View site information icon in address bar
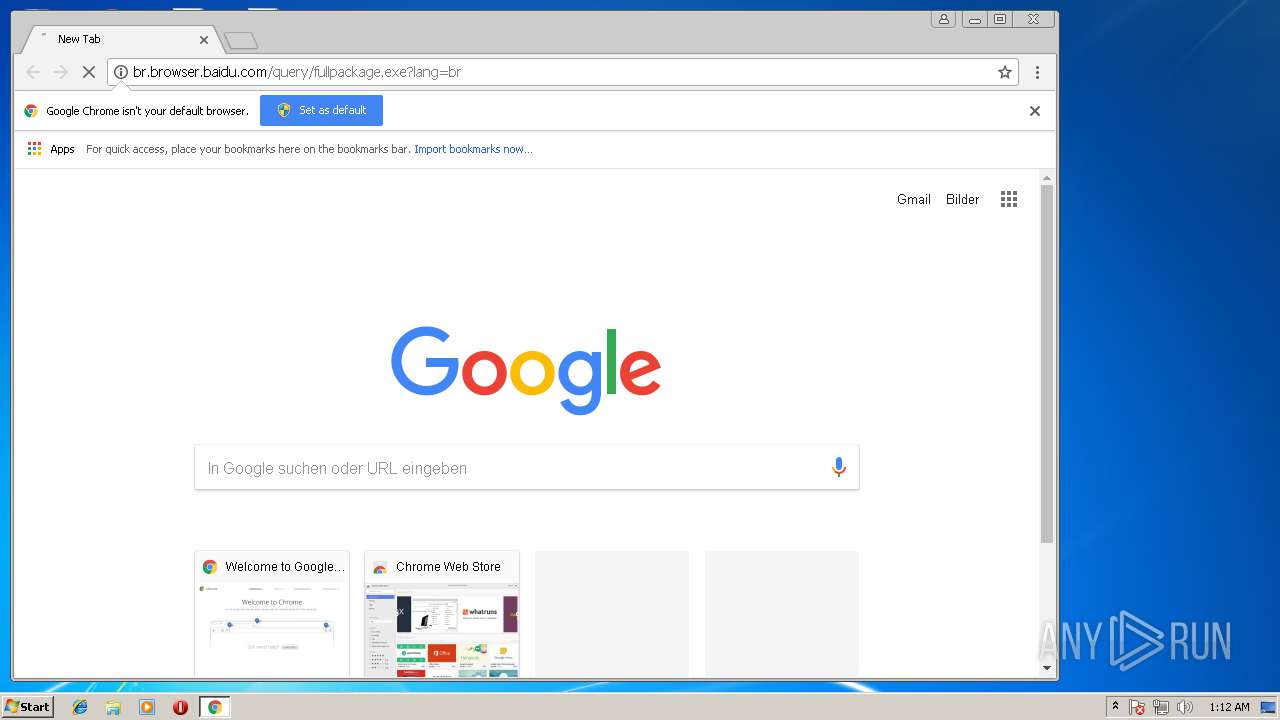This screenshot has width=1280, height=720. point(120,72)
